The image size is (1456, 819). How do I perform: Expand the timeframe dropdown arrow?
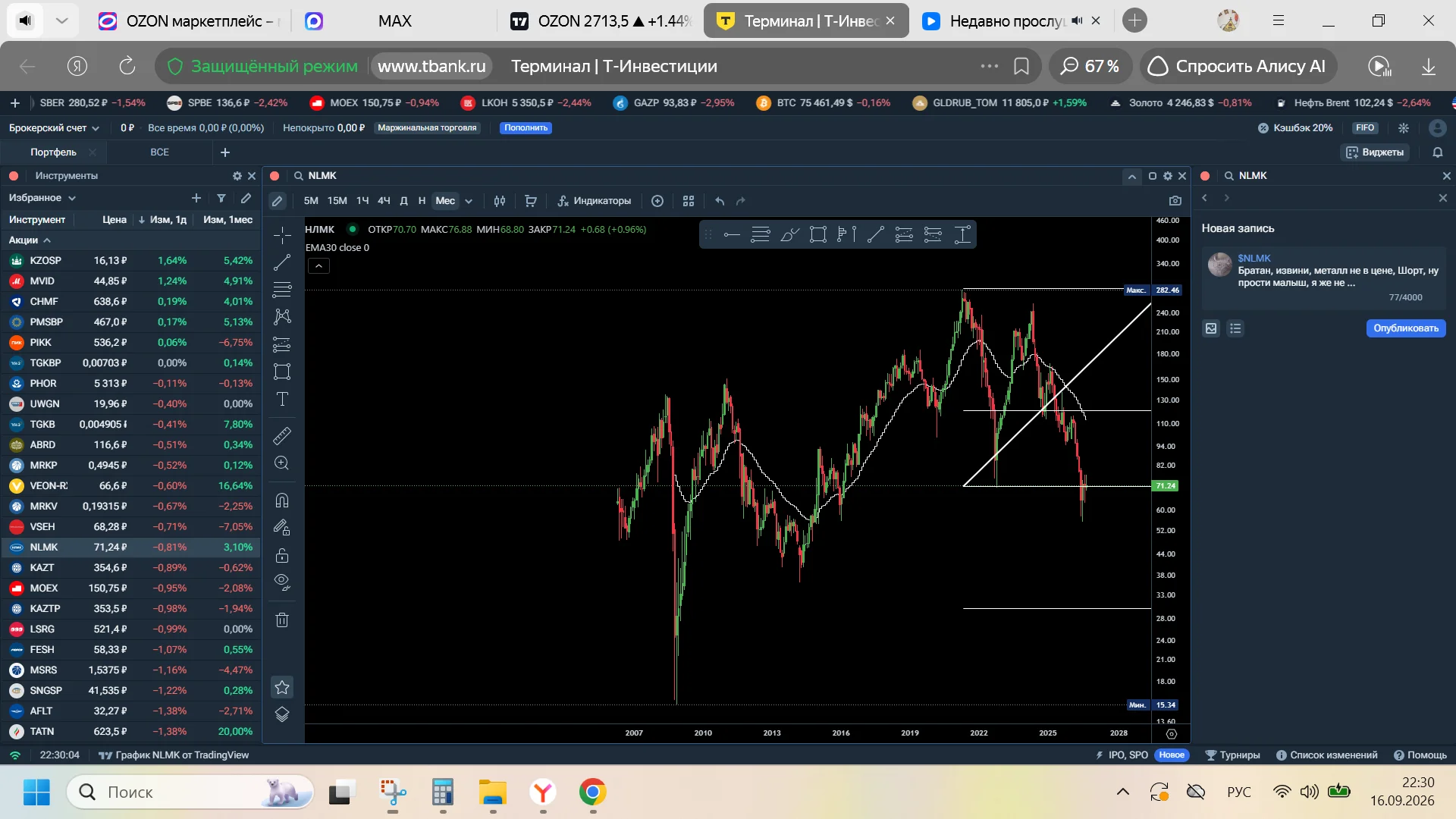point(469,201)
